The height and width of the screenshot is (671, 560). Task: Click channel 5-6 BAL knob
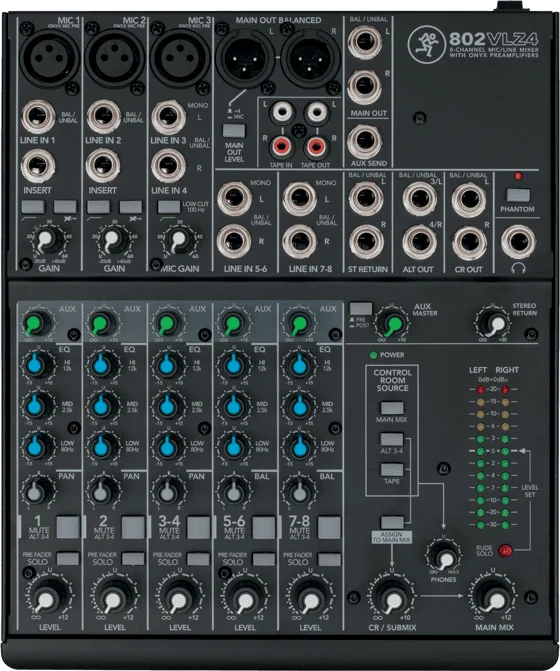[233, 491]
